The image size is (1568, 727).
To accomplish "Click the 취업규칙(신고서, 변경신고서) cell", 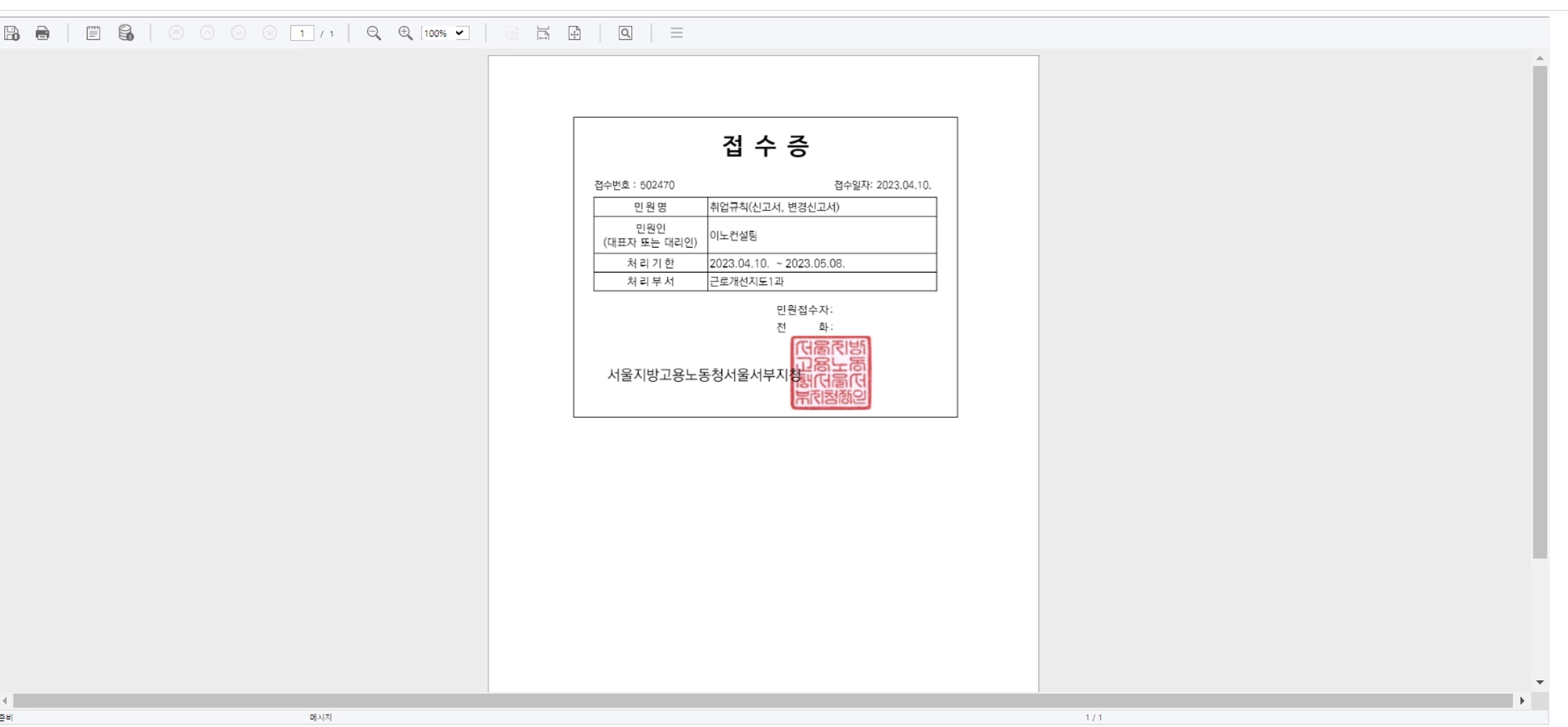I will coord(822,207).
